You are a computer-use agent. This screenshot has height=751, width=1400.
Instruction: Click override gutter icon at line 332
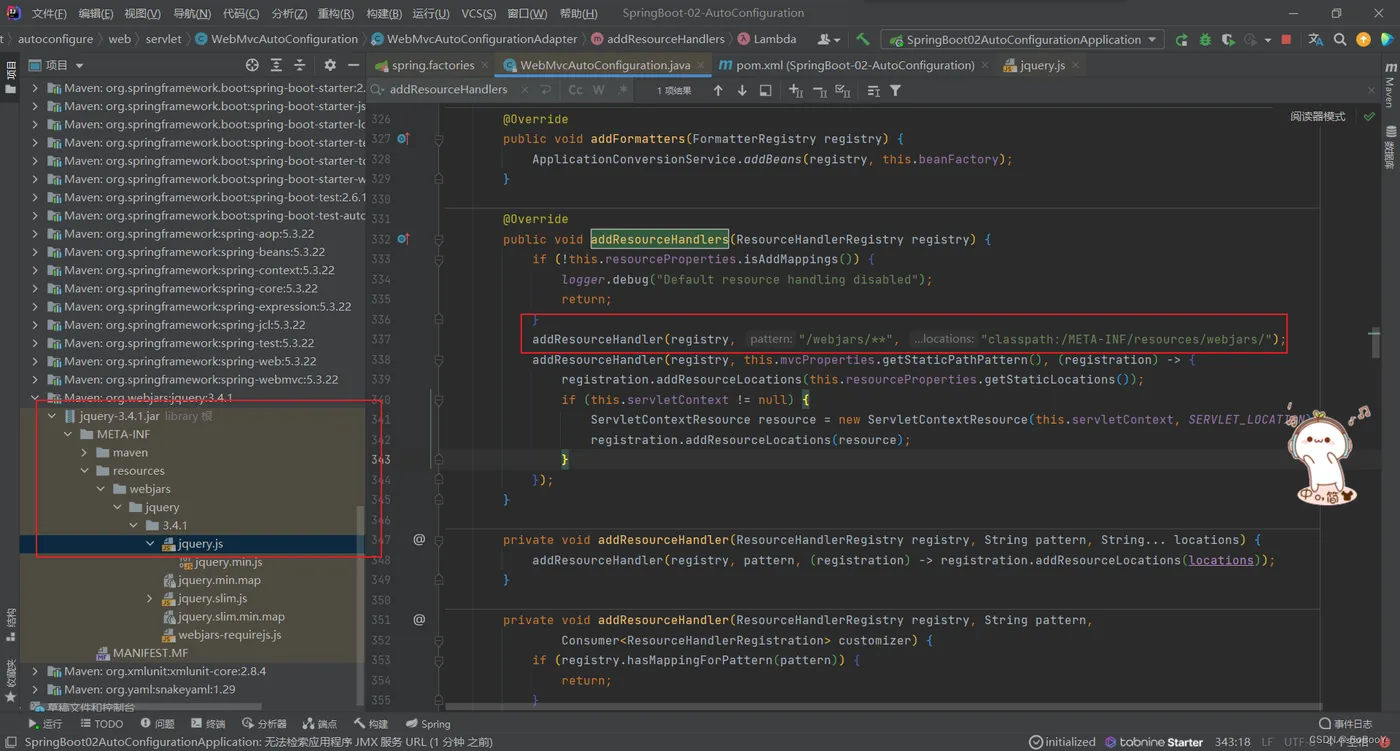(x=403, y=239)
